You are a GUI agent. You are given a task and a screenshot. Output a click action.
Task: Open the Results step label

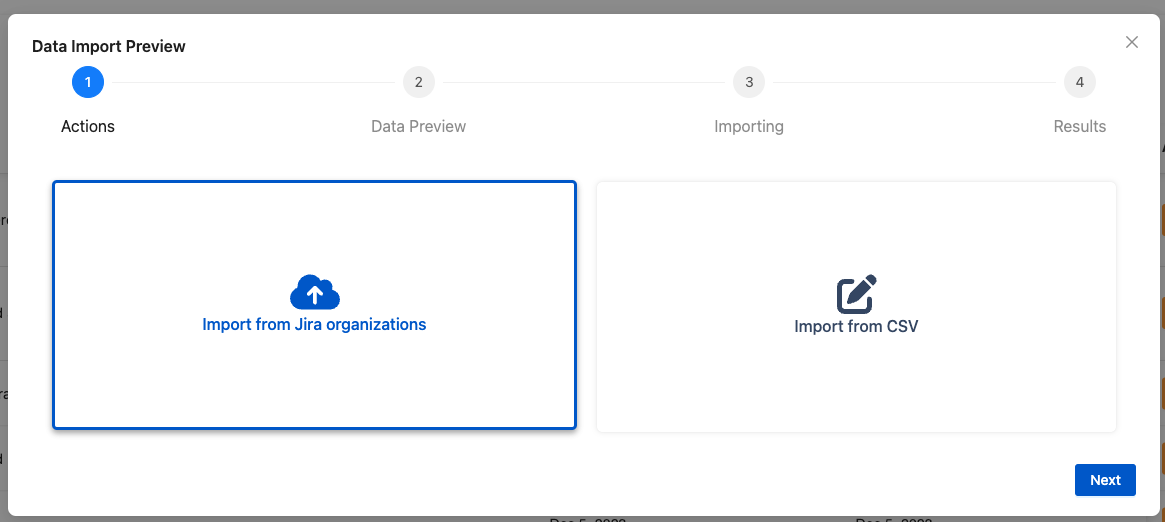click(x=1080, y=126)
